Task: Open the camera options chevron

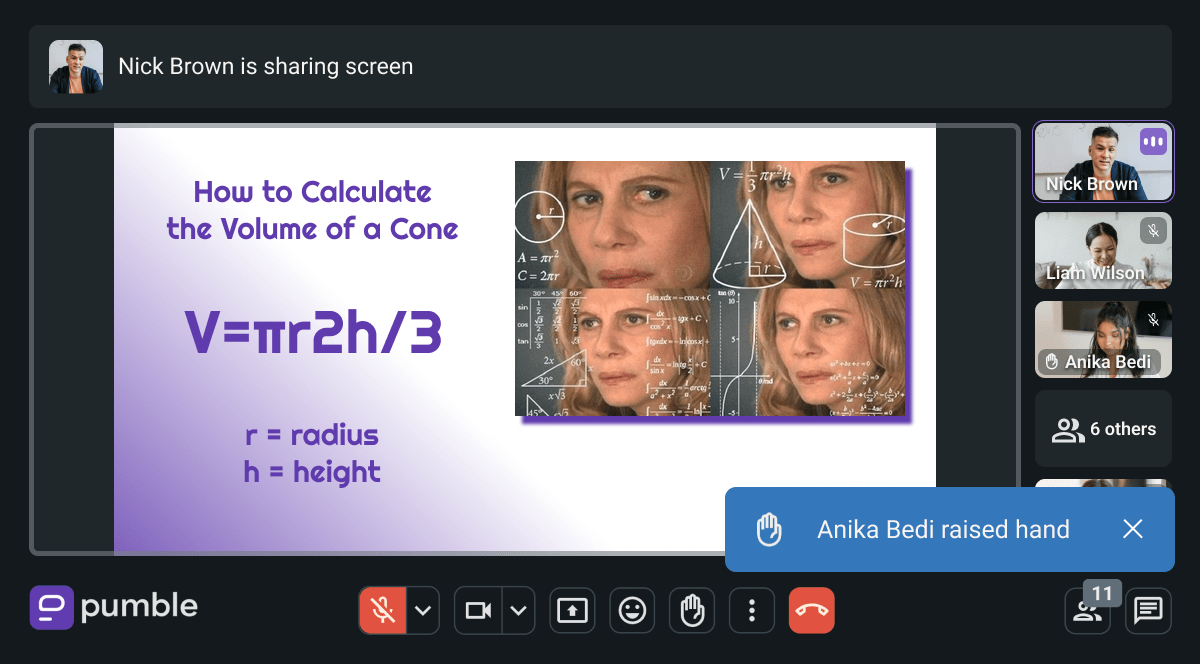Action: (x=518, y=610)
